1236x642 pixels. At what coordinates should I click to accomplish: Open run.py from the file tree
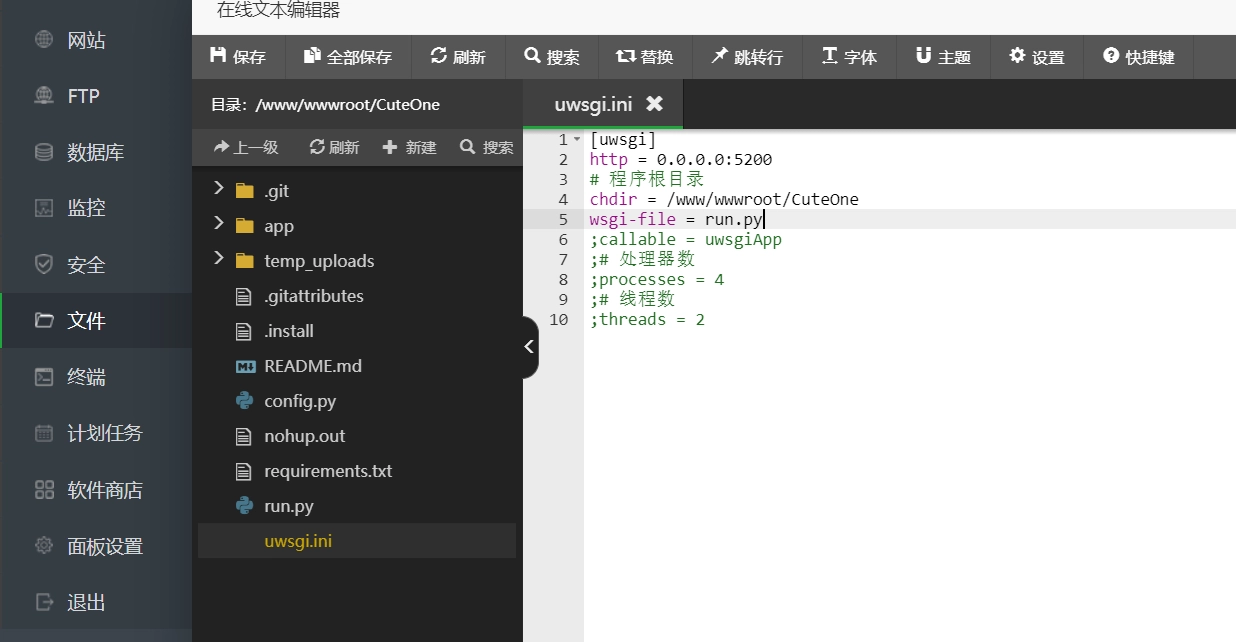coord(288,506)
